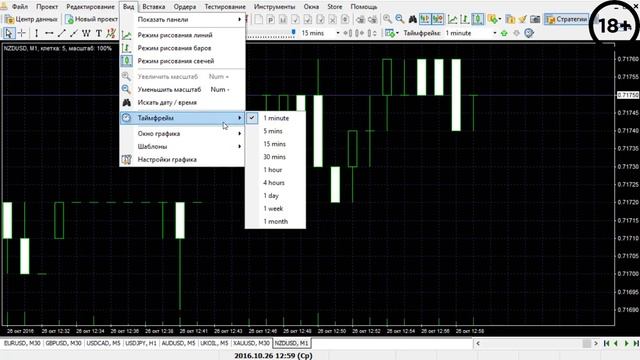Select the 5 mins timeframe
Viewport: 640px width, 360px height.
tap(276, 131)
